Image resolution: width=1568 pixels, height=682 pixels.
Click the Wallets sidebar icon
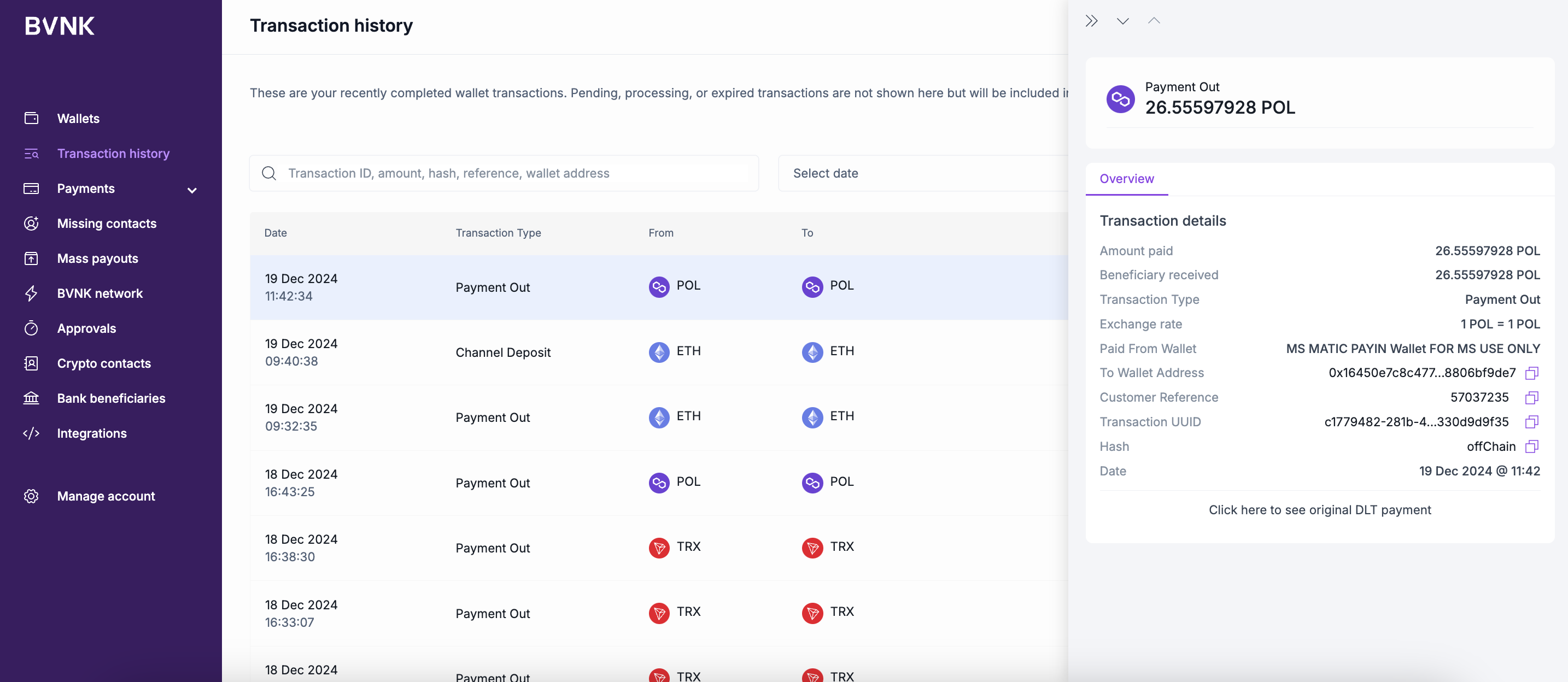pyautogui.click(x=31, y=118)
